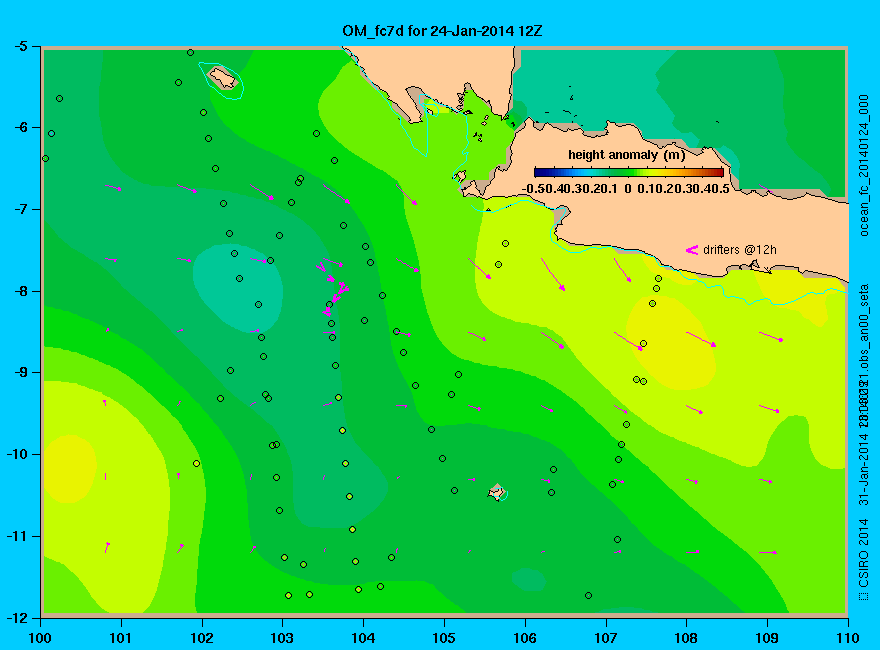
Task: Click longitude tick label 109
Action: tap(767, 638)
